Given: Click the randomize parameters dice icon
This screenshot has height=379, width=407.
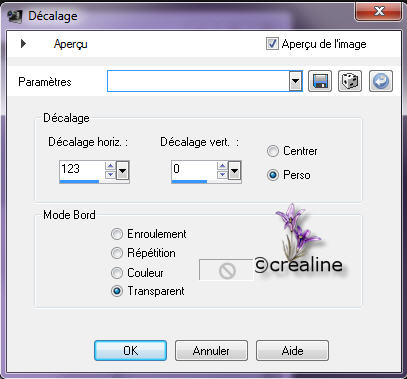Looking at the screenshot, I should click(x=350, y=81).
